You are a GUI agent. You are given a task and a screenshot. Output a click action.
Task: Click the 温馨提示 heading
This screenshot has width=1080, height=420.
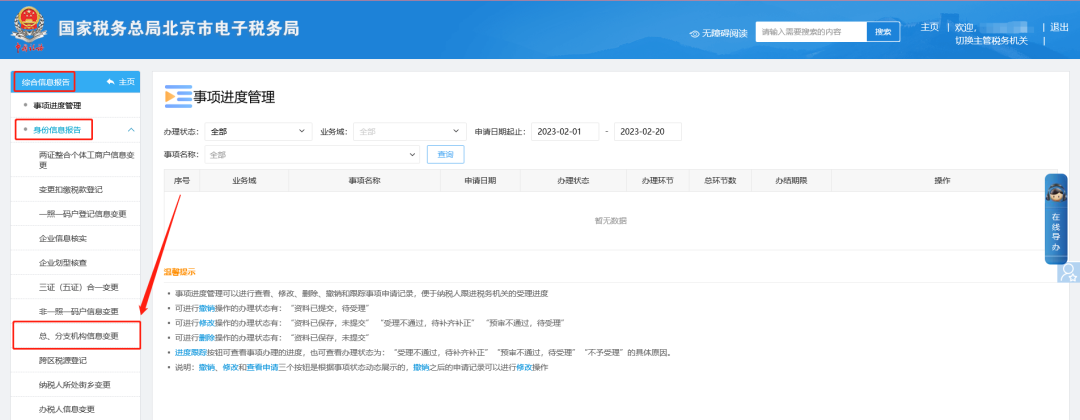pyautogui.click(x=179, y=272)
